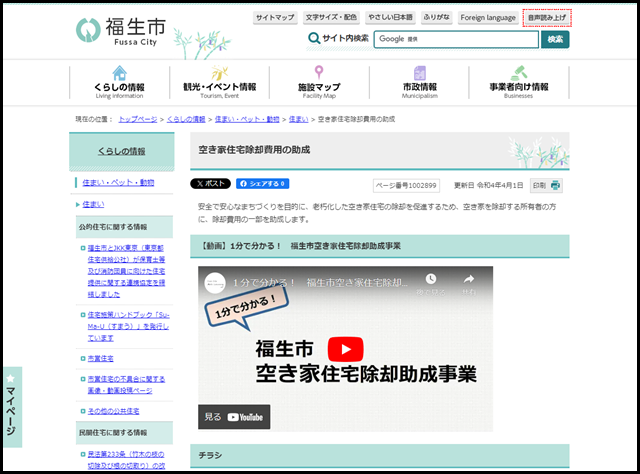Click the 検索 search button
Image resolution: width=640 pixels, height=474 pixels.
point(555,39)
